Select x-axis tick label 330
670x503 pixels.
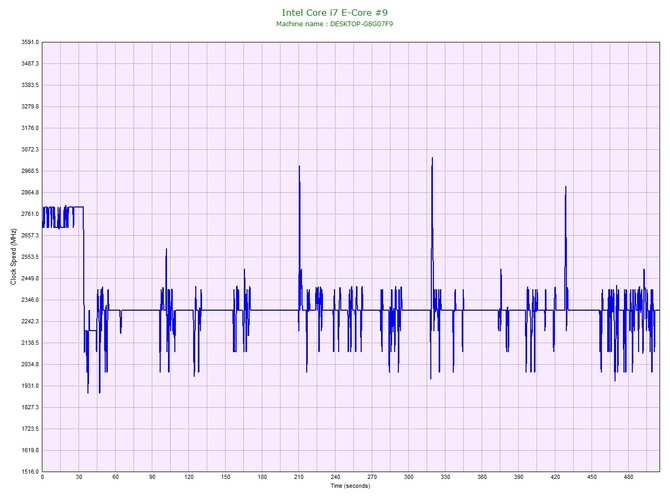[445, 477]
